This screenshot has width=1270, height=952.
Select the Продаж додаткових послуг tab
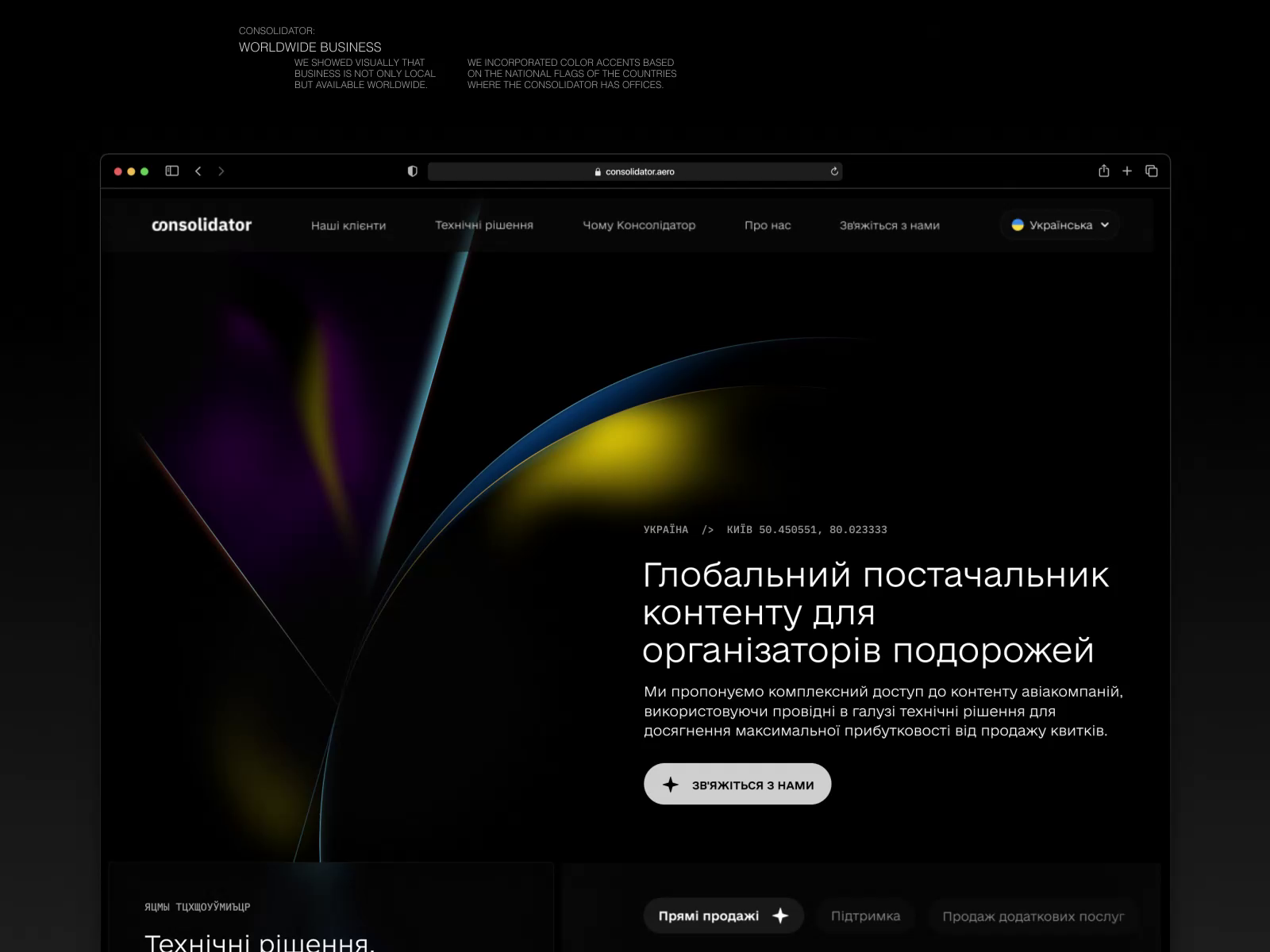tap(1036, 916)
